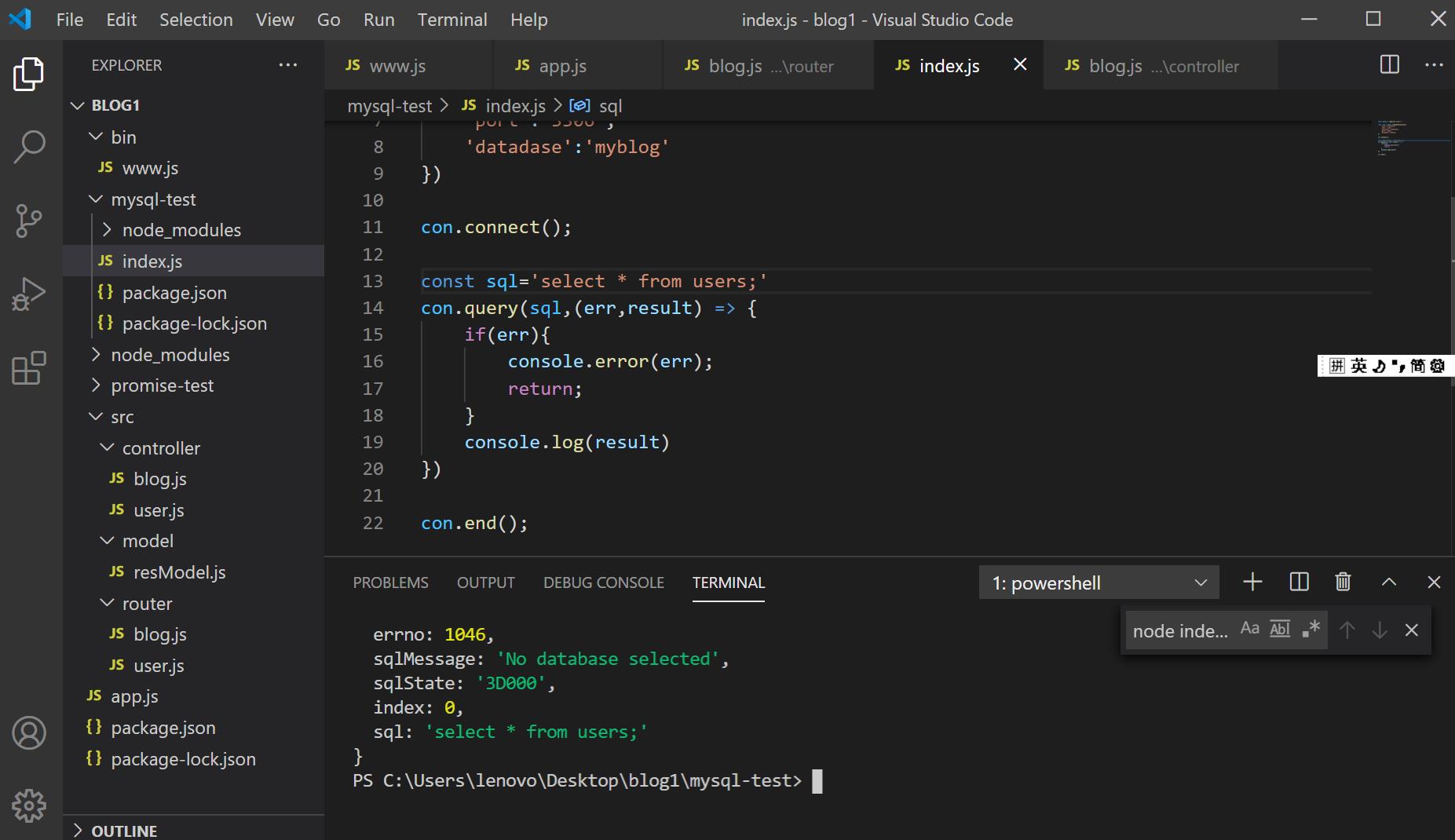Switch to the app.js editor tab
Viewport: 1455px width, 840px height.
[562, 66]
